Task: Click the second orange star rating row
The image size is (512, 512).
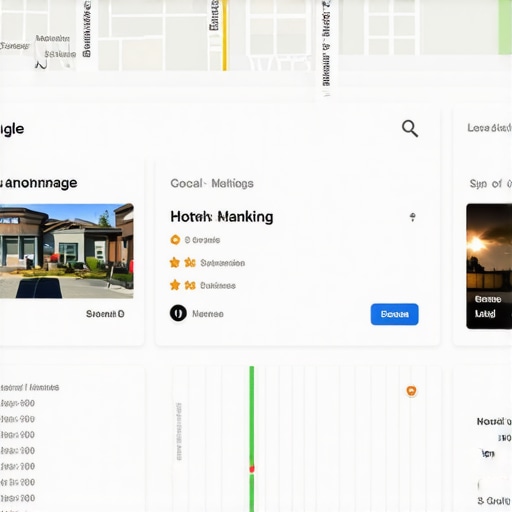Action: pos(203,285)
